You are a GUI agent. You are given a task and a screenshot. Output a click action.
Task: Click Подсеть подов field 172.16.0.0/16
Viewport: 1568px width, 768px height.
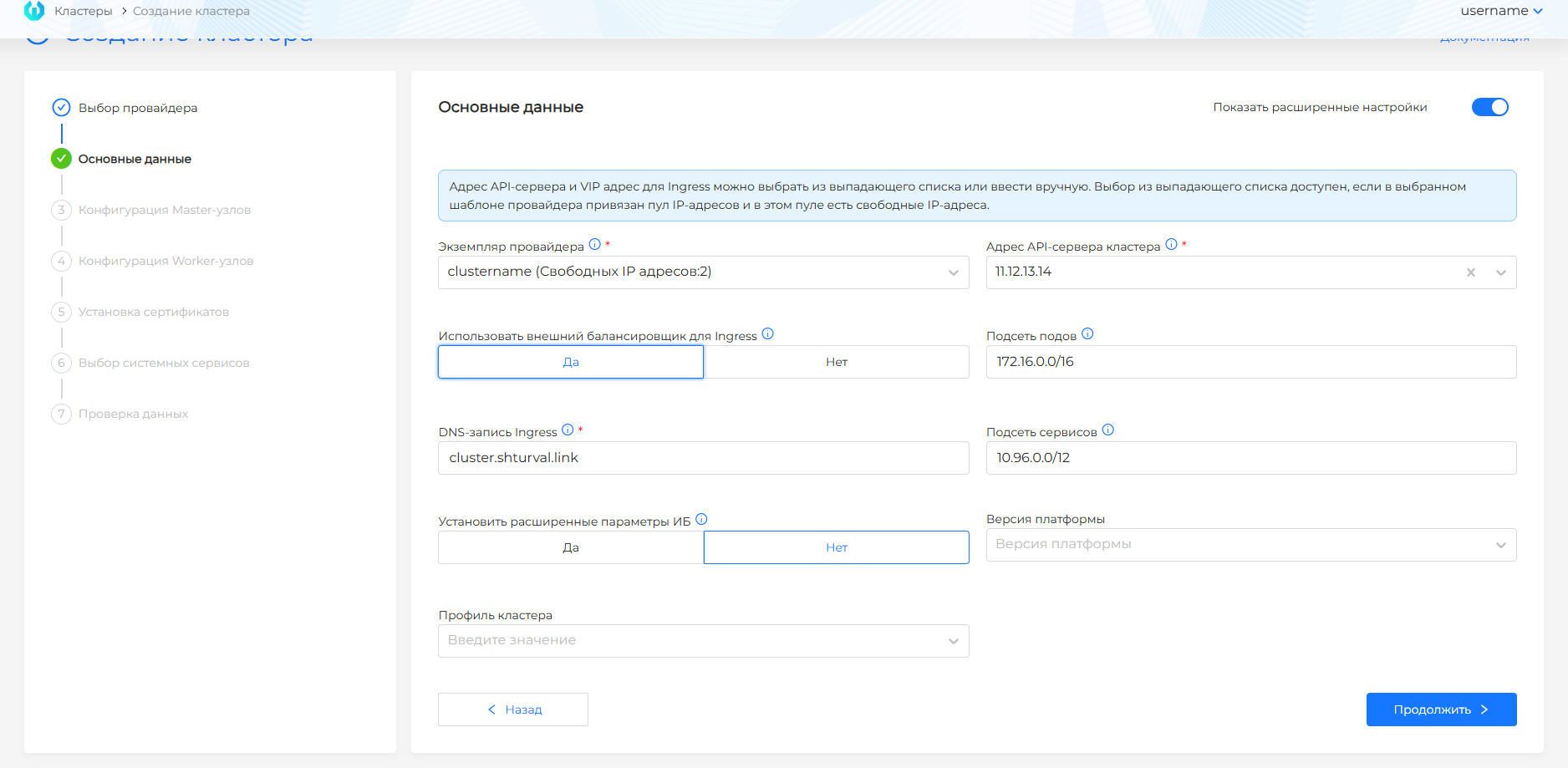(1251, 362)
